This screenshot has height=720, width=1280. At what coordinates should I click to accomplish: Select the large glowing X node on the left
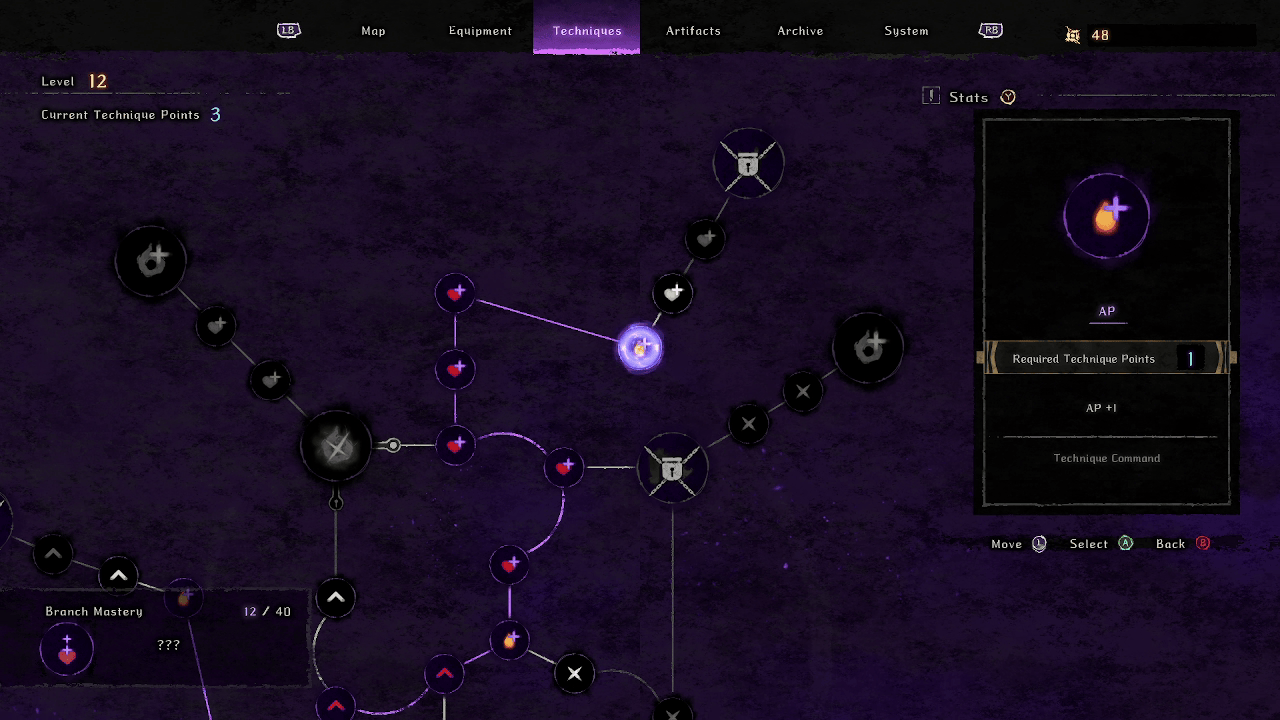click(336, 445)
